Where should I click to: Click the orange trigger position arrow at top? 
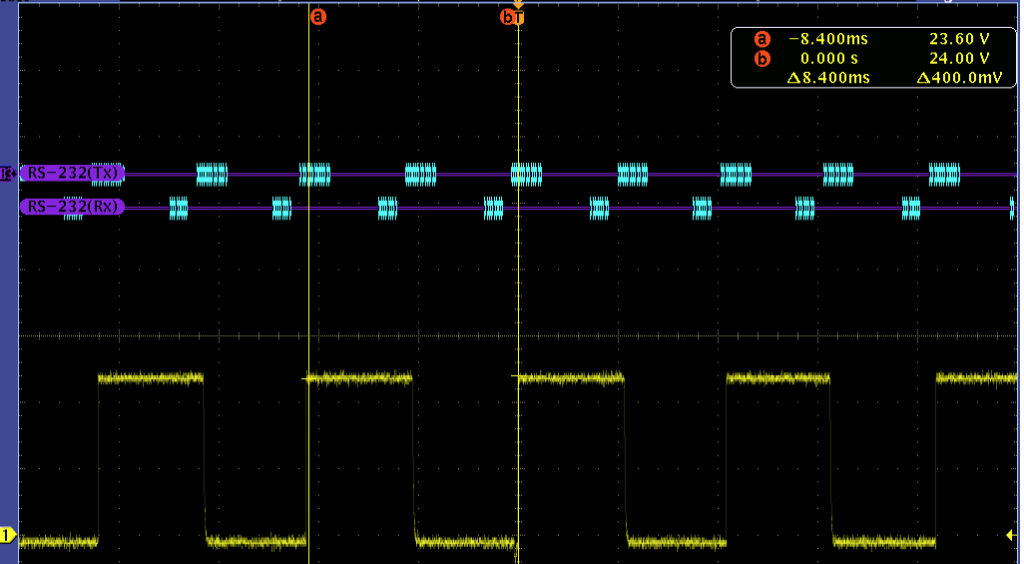pos(518,5)
